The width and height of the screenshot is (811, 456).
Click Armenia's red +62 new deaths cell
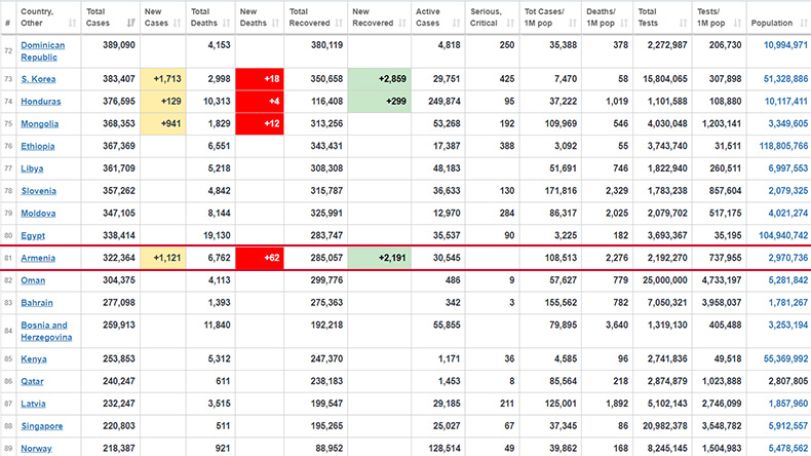[x=260, y=257]
